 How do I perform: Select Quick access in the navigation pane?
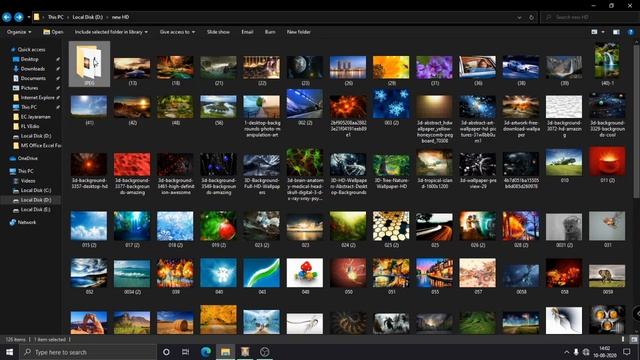point(31,49)
